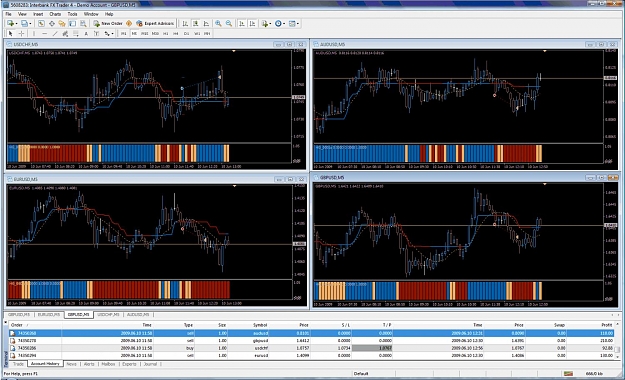Select the Fibonacci Retracement tool
The width and height of the screenshot is (625, 380).
[x=75, y=33]
